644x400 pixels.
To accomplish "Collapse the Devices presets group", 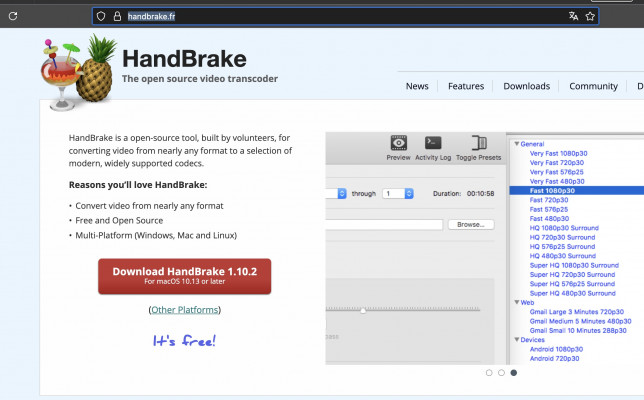I will pyautogui.click(x=515, y=339).
